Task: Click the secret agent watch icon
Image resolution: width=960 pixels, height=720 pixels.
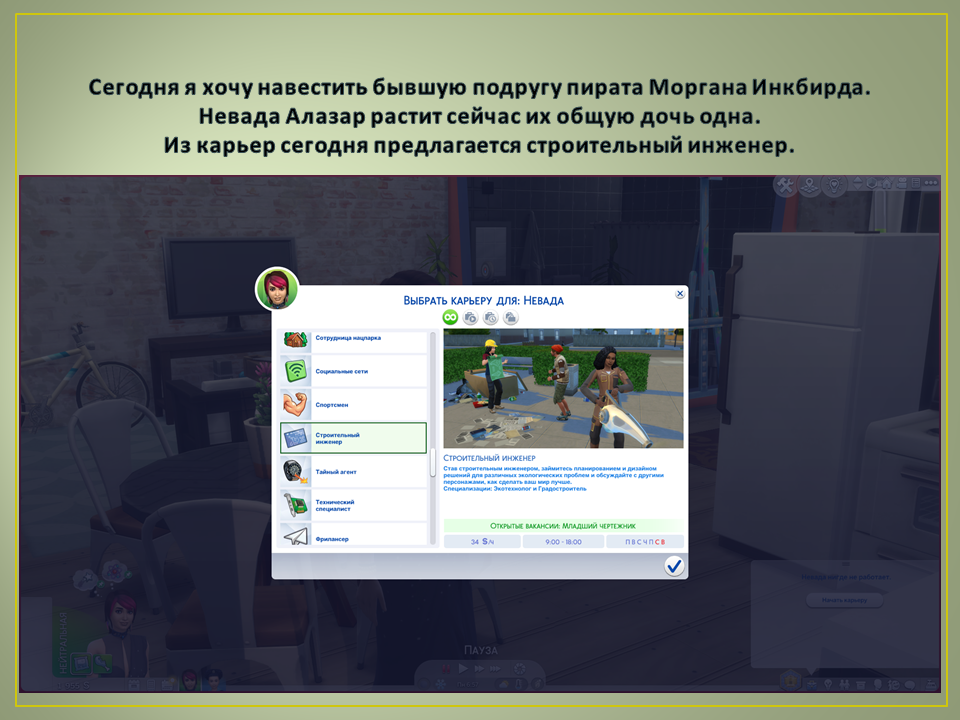Action: pyautogui.click(x=296, y=471)
